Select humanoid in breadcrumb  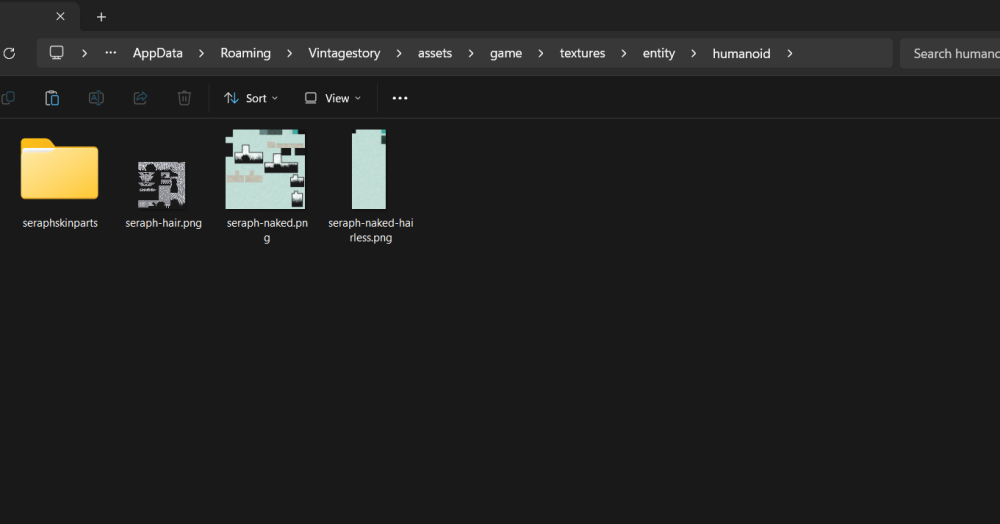click(x=741, y=54)
